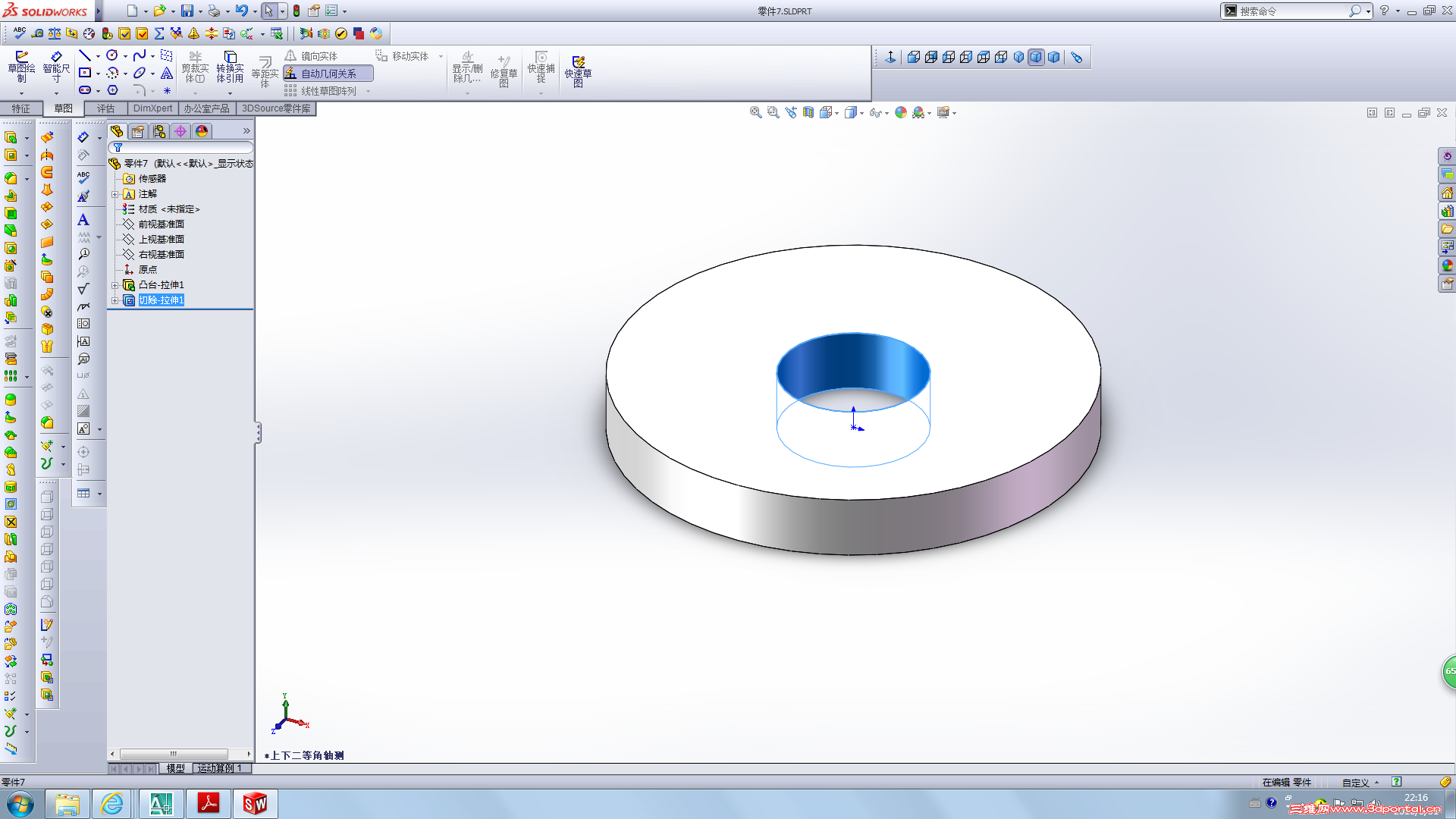Expand the 切除-拉伸1 feature tree node
Image resolution: width=1456 pixels, height=819 pixels.
115,300
